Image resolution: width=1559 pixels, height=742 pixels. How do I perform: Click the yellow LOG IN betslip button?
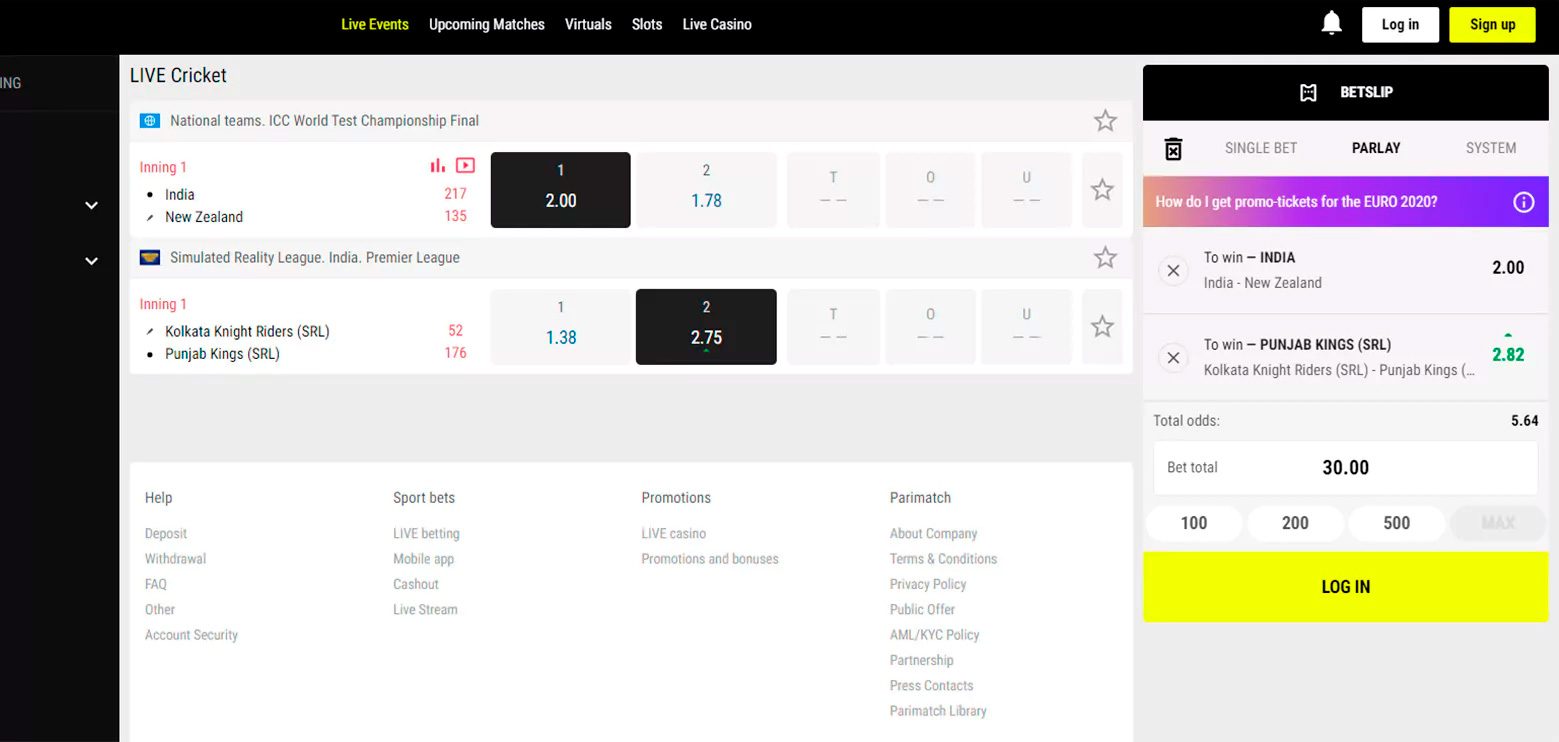click(1345, 587)
